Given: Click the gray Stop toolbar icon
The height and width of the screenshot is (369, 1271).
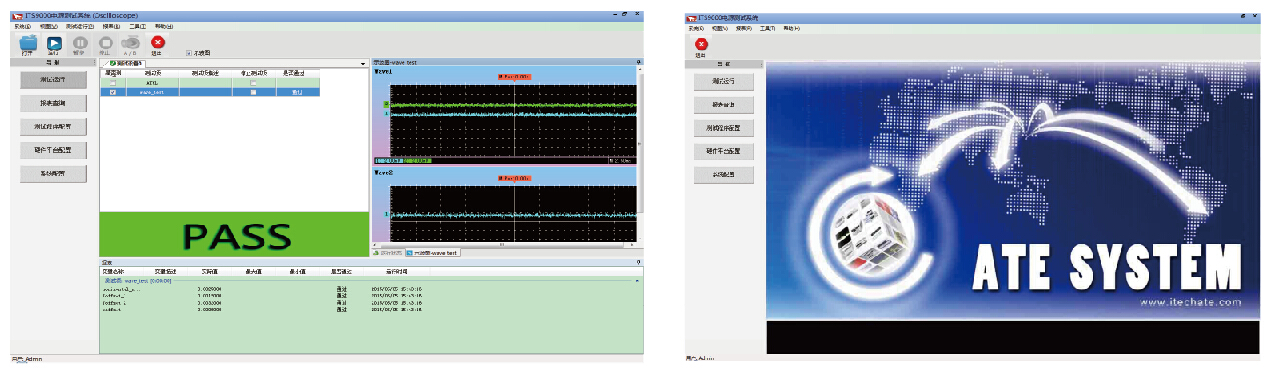Looking at the screenshot, I should click(x=106, y=42).
